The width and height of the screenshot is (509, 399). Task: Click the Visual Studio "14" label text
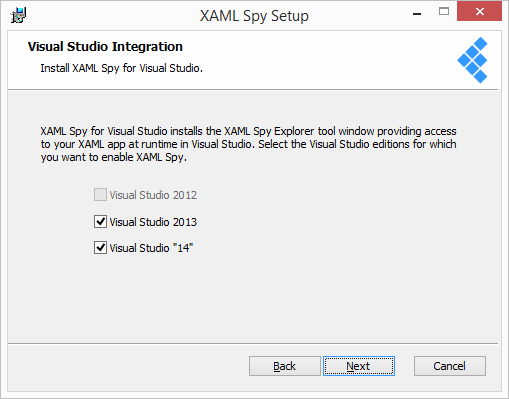(x=151, y=248)
